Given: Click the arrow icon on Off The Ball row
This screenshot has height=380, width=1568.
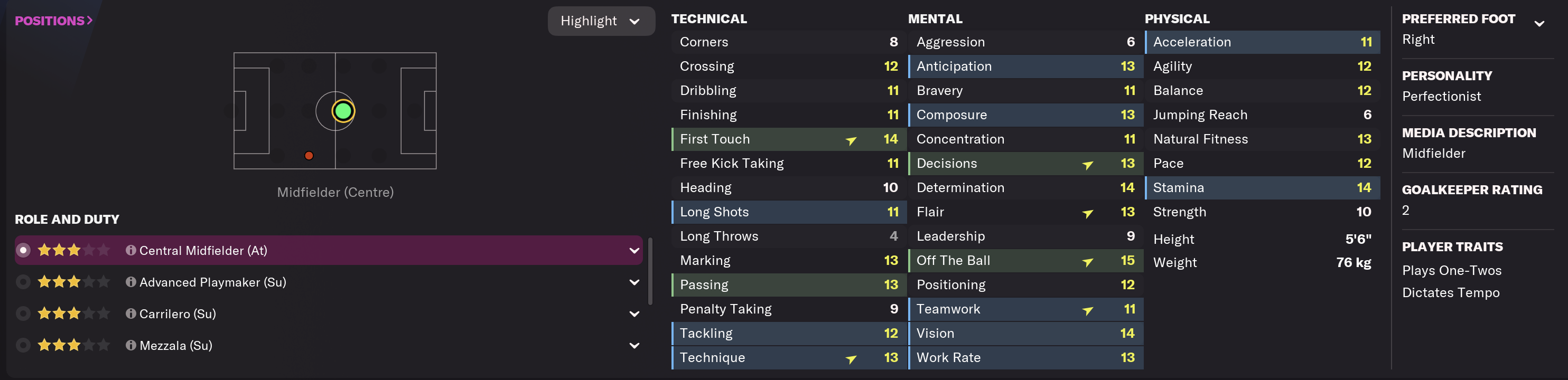Looking at the screenshot, I should pyautogui.click(x=1087, y=262).
